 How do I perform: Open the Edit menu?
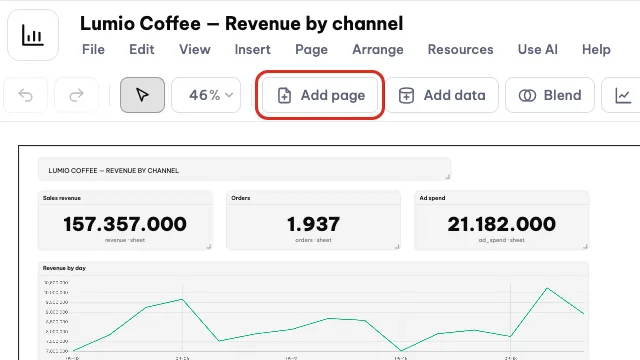tap(142, 49)
